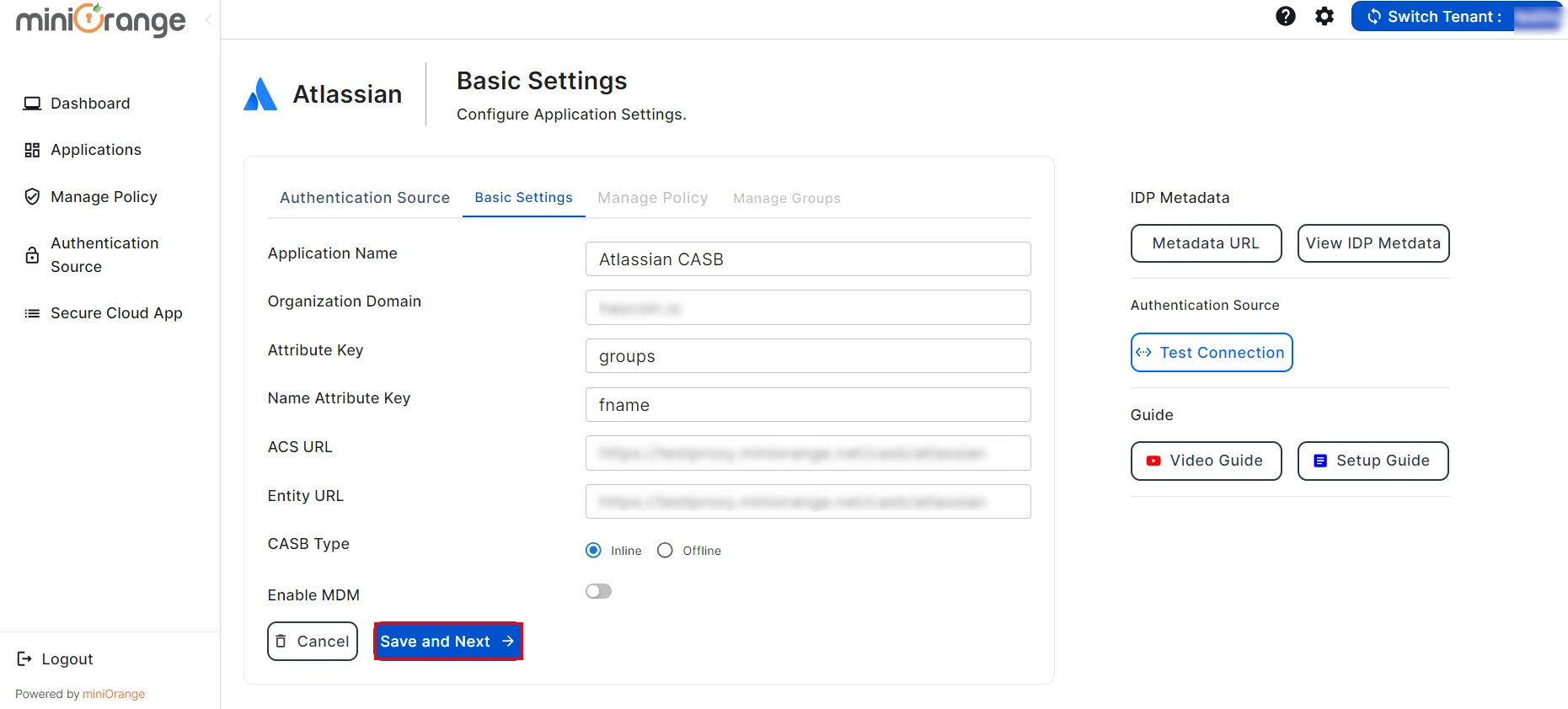This screenshot has height=709, width=1568.
Task: Switch to the Authentication Source tab
Action: [365, 198]
